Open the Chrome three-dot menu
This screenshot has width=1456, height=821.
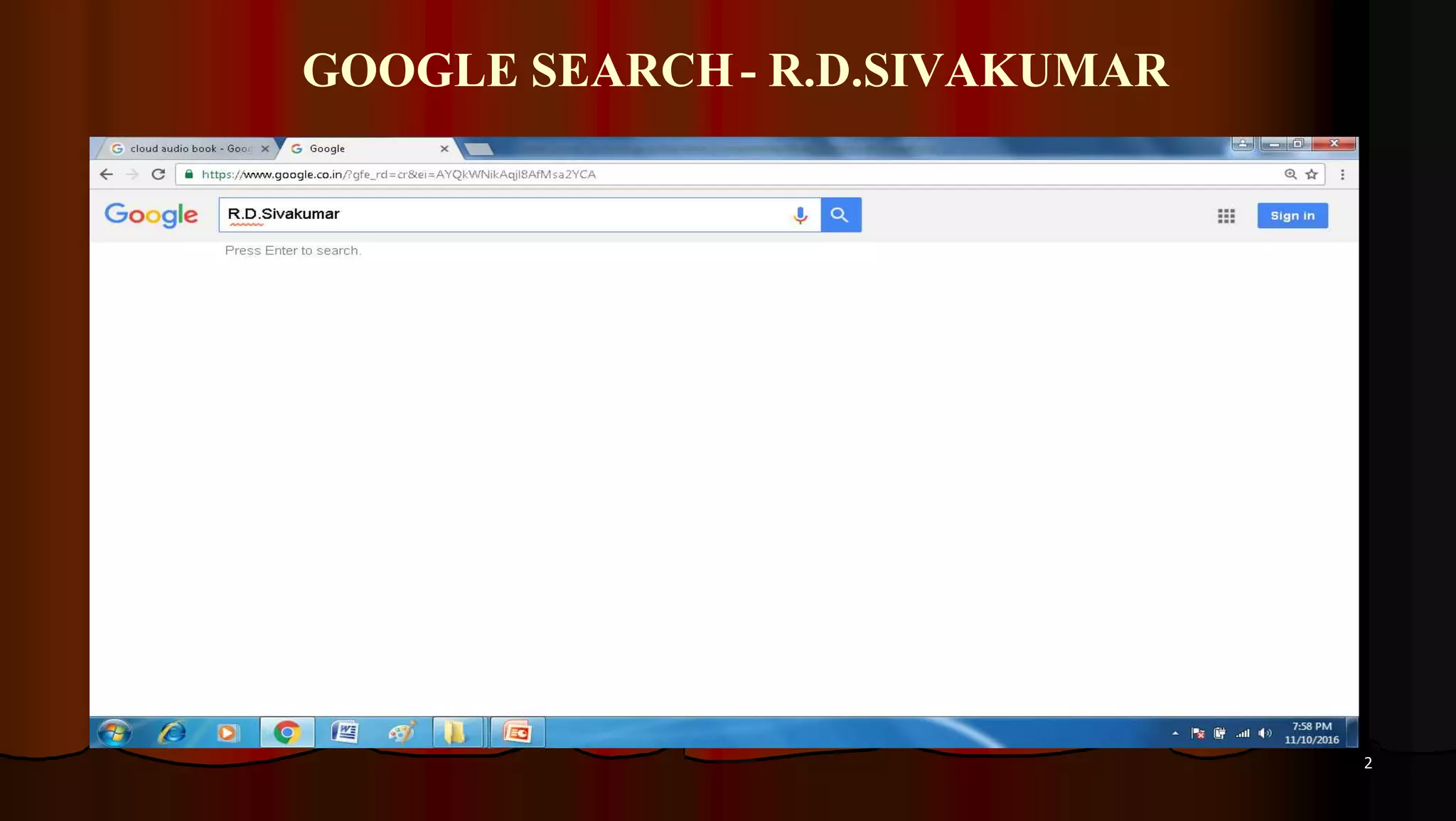tap(1342, 174)
